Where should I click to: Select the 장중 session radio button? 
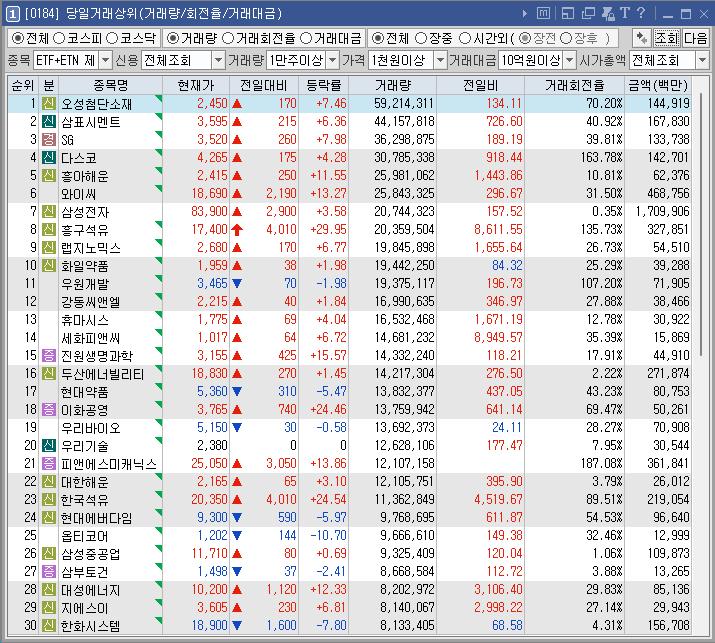pos(421,38)
